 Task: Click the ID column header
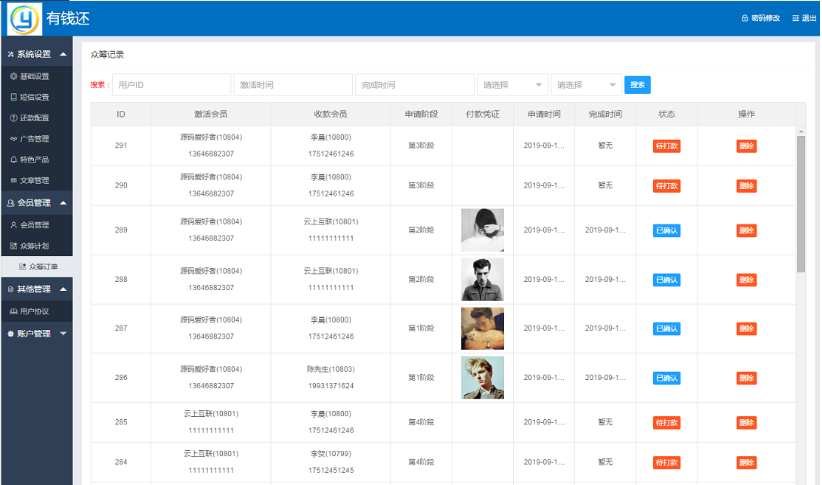click(121, 114)
